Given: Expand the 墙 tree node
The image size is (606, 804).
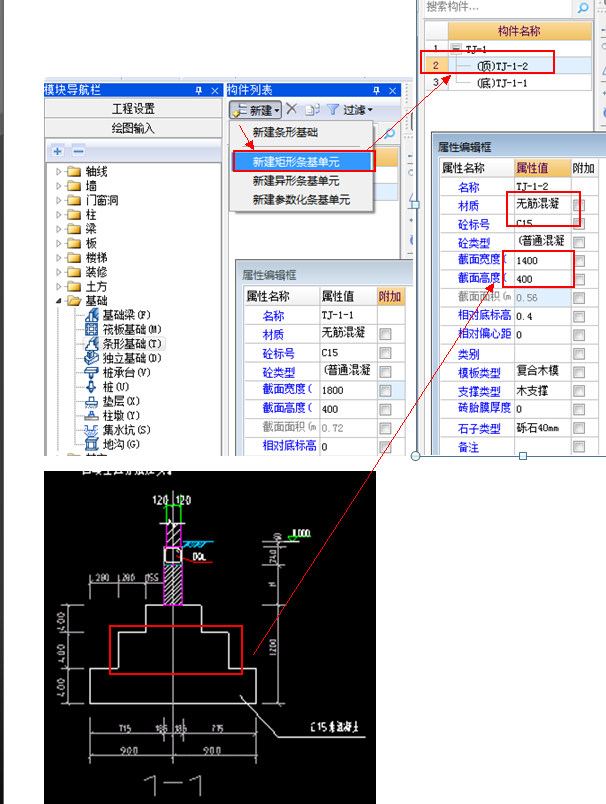Looking at the screenshot, I should pyautogui.click(x=58, y=186).
